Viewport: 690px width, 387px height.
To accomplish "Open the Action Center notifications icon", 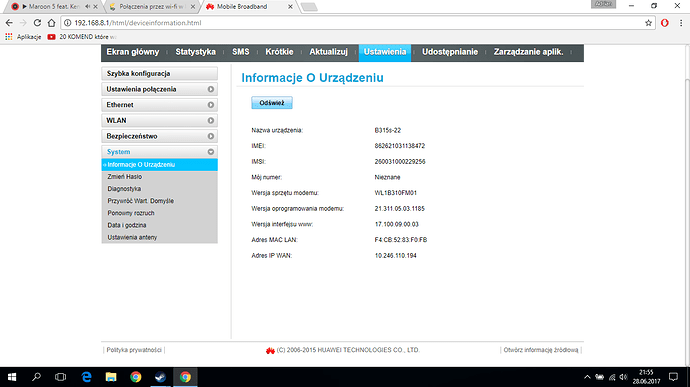I will tap(673, 377).
